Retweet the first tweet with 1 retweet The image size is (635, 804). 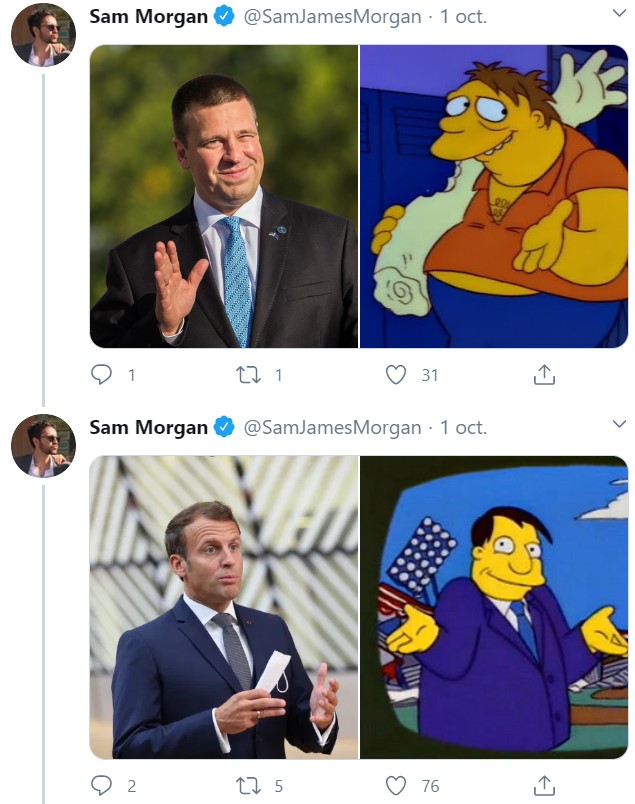247,375
